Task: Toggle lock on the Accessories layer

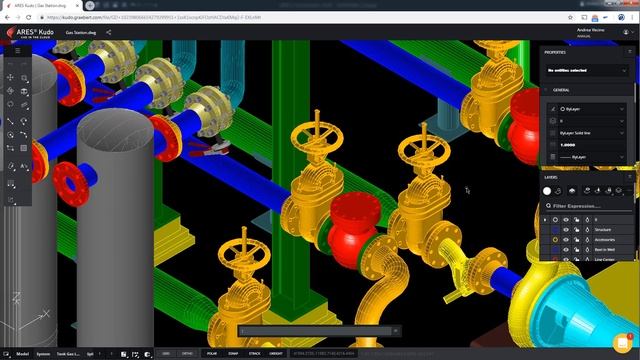Action: [576, 240]
